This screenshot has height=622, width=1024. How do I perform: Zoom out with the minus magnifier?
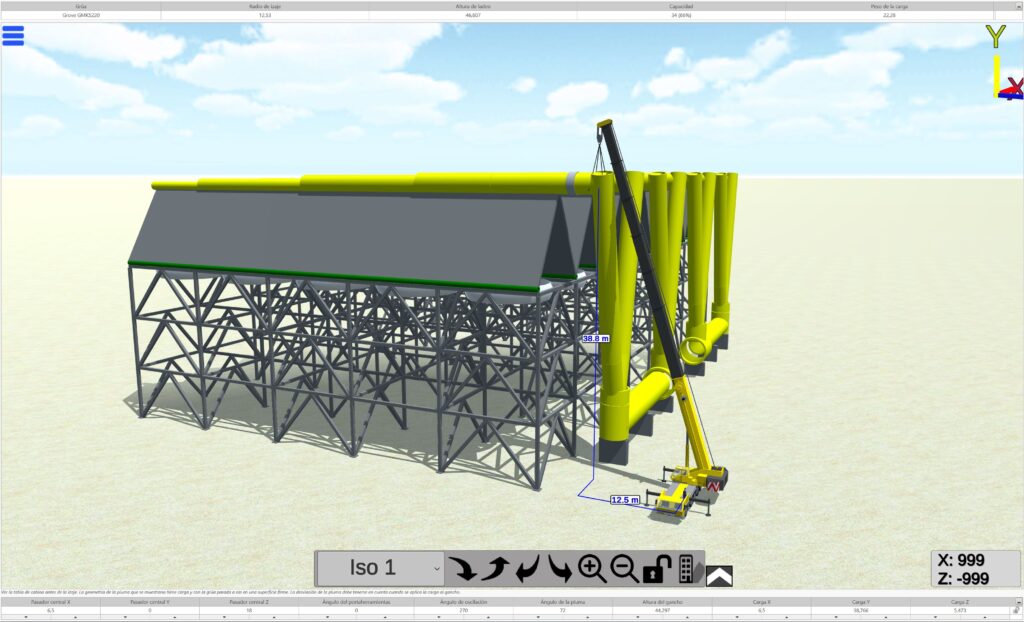coord(624,568)
